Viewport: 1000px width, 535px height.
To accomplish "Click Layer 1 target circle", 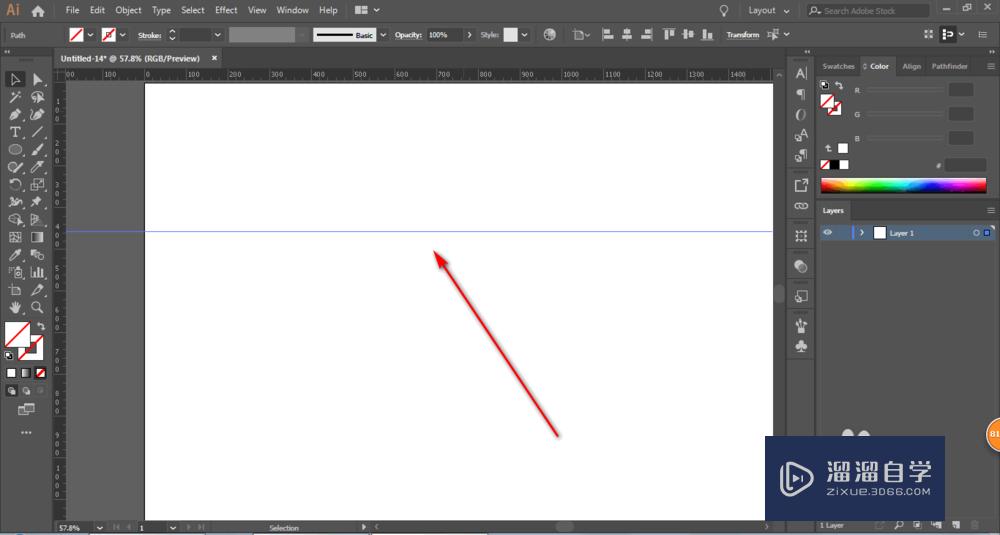I will [976, 233].
